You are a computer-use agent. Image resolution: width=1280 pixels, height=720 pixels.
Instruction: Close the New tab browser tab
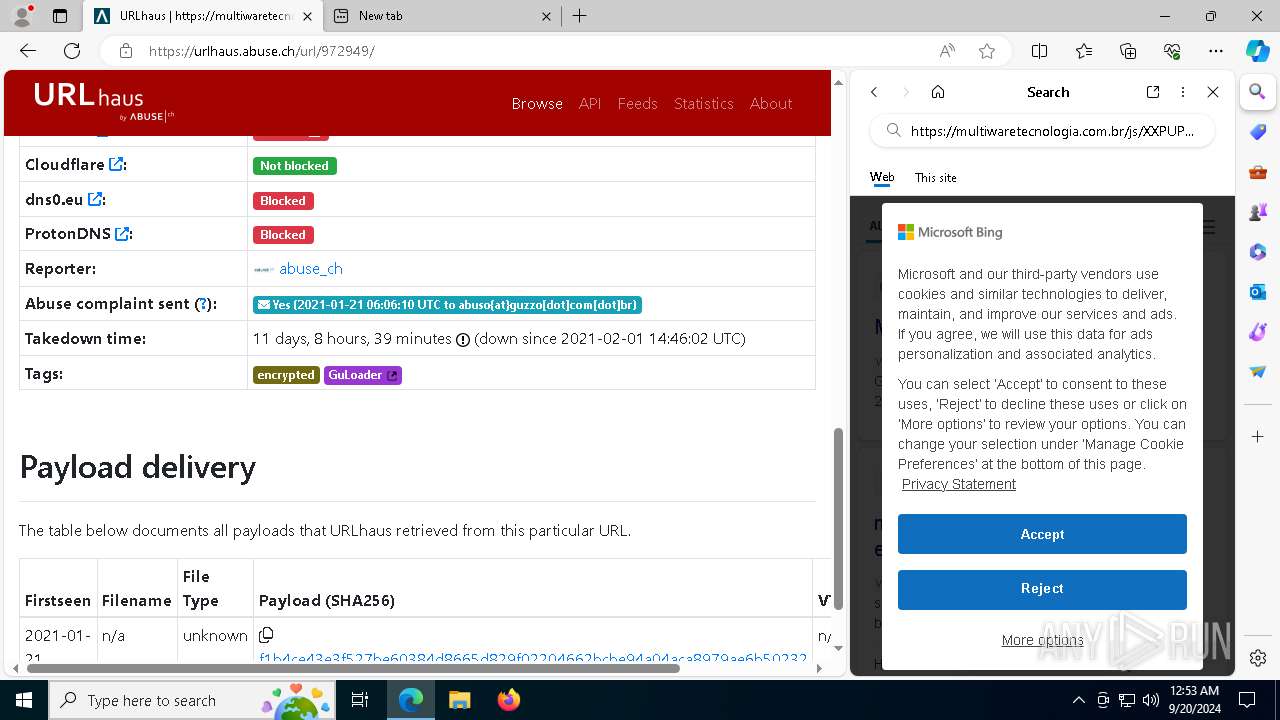point(546,16)
